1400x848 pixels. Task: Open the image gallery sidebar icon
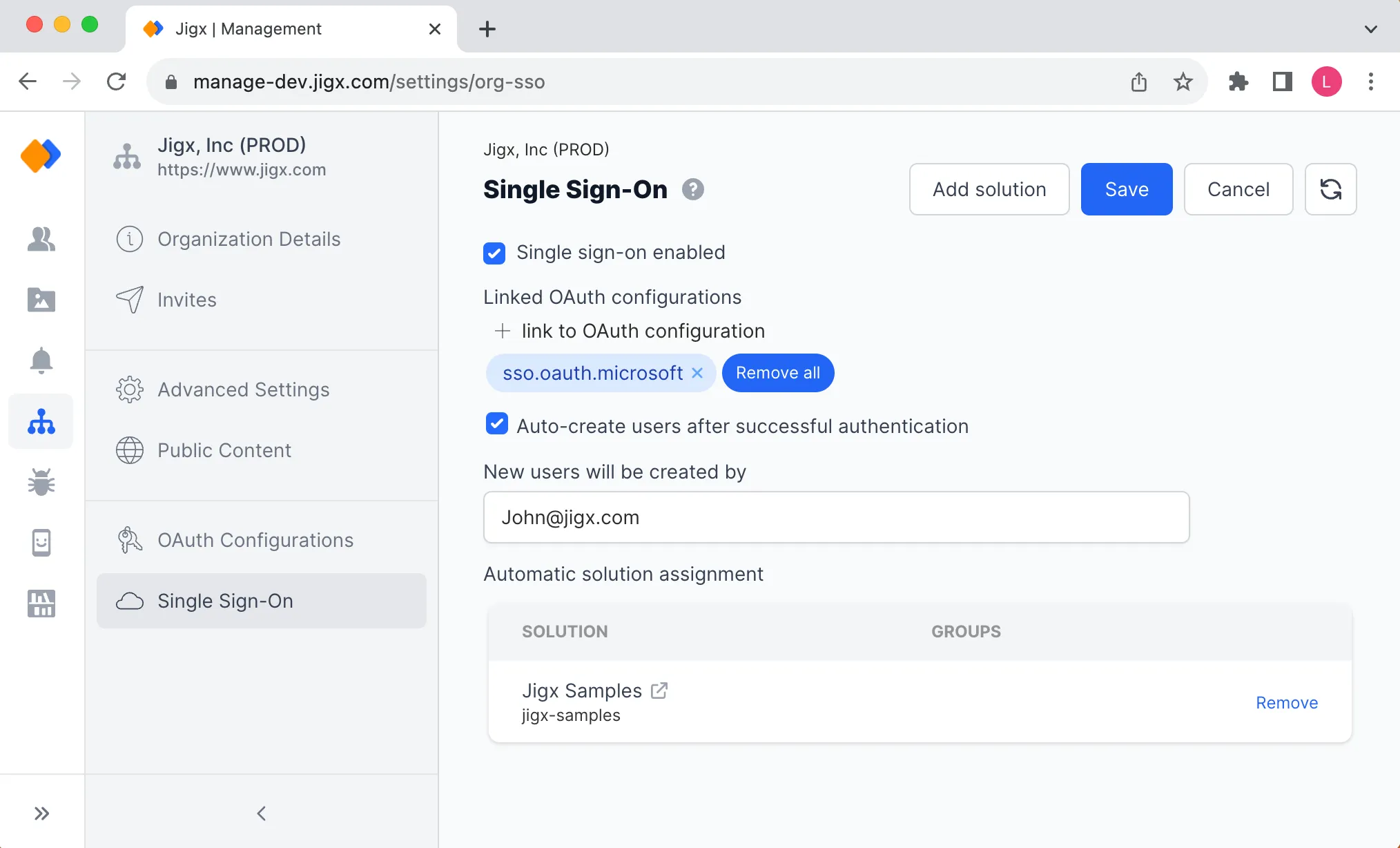tap(41, 300)
